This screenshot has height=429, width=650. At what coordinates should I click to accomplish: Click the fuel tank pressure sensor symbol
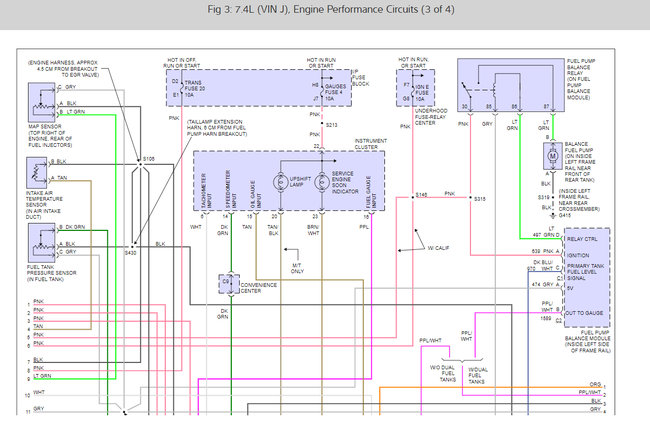coord(41,242)
